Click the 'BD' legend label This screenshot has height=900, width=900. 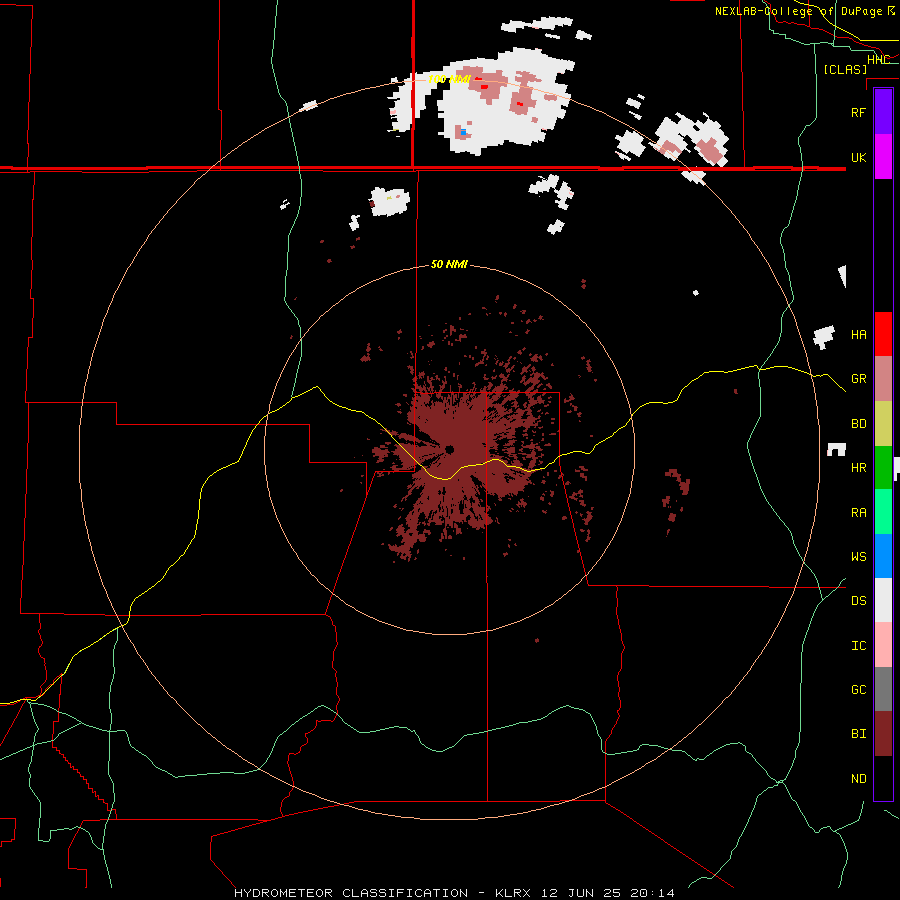tap(858, 424)
